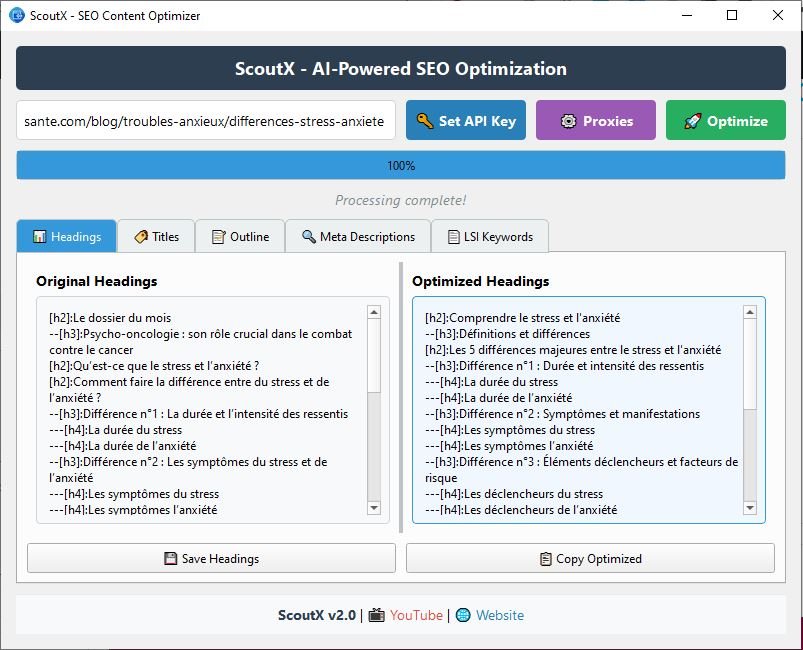Switch to the Outline tab
Viewport: 803px width, 650px height.
pos(240,236)
